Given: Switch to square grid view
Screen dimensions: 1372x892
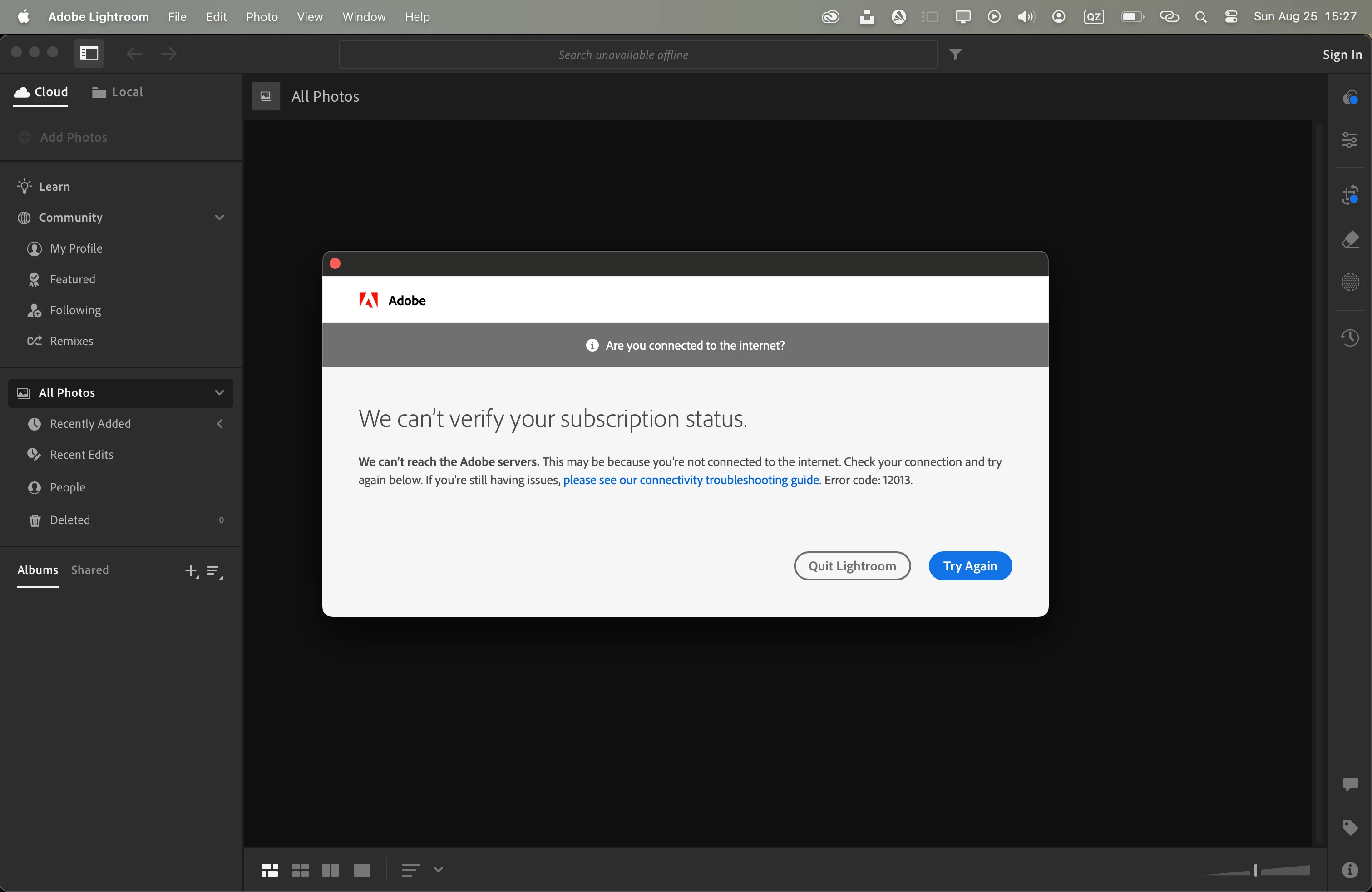Looking at the screenshot, I should point(301,869).
